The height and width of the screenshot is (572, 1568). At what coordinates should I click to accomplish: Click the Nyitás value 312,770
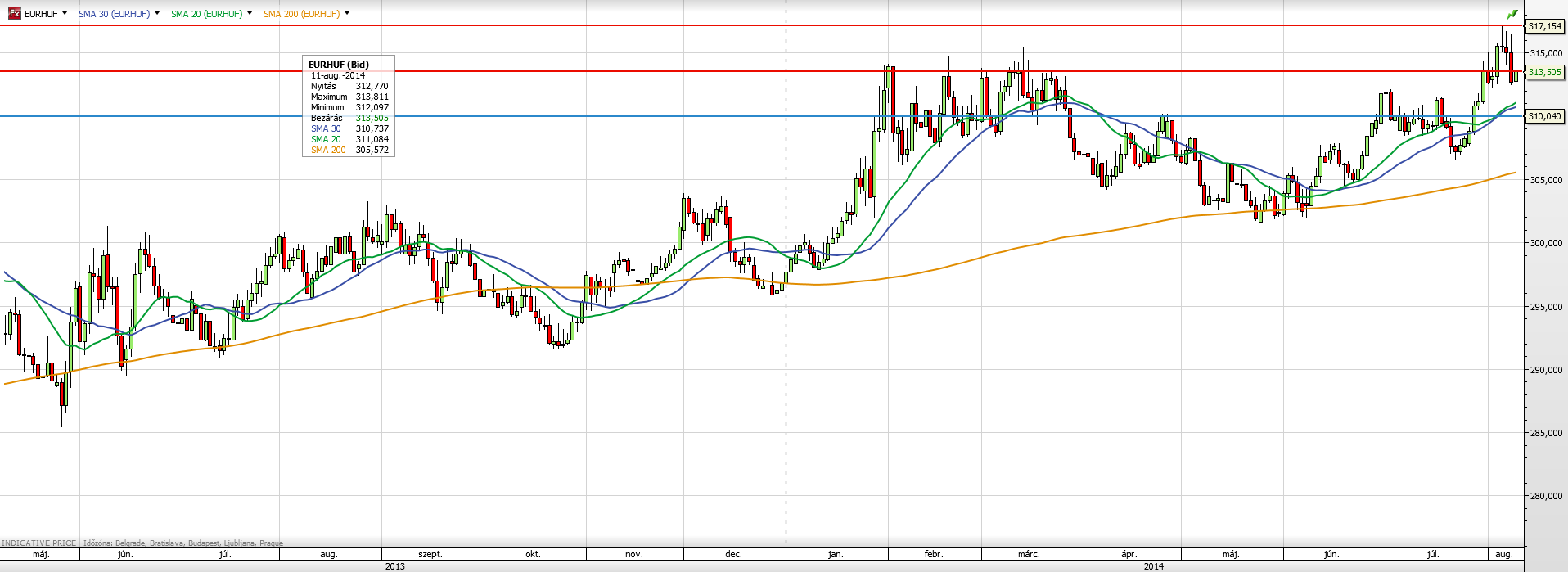(372, 86)
